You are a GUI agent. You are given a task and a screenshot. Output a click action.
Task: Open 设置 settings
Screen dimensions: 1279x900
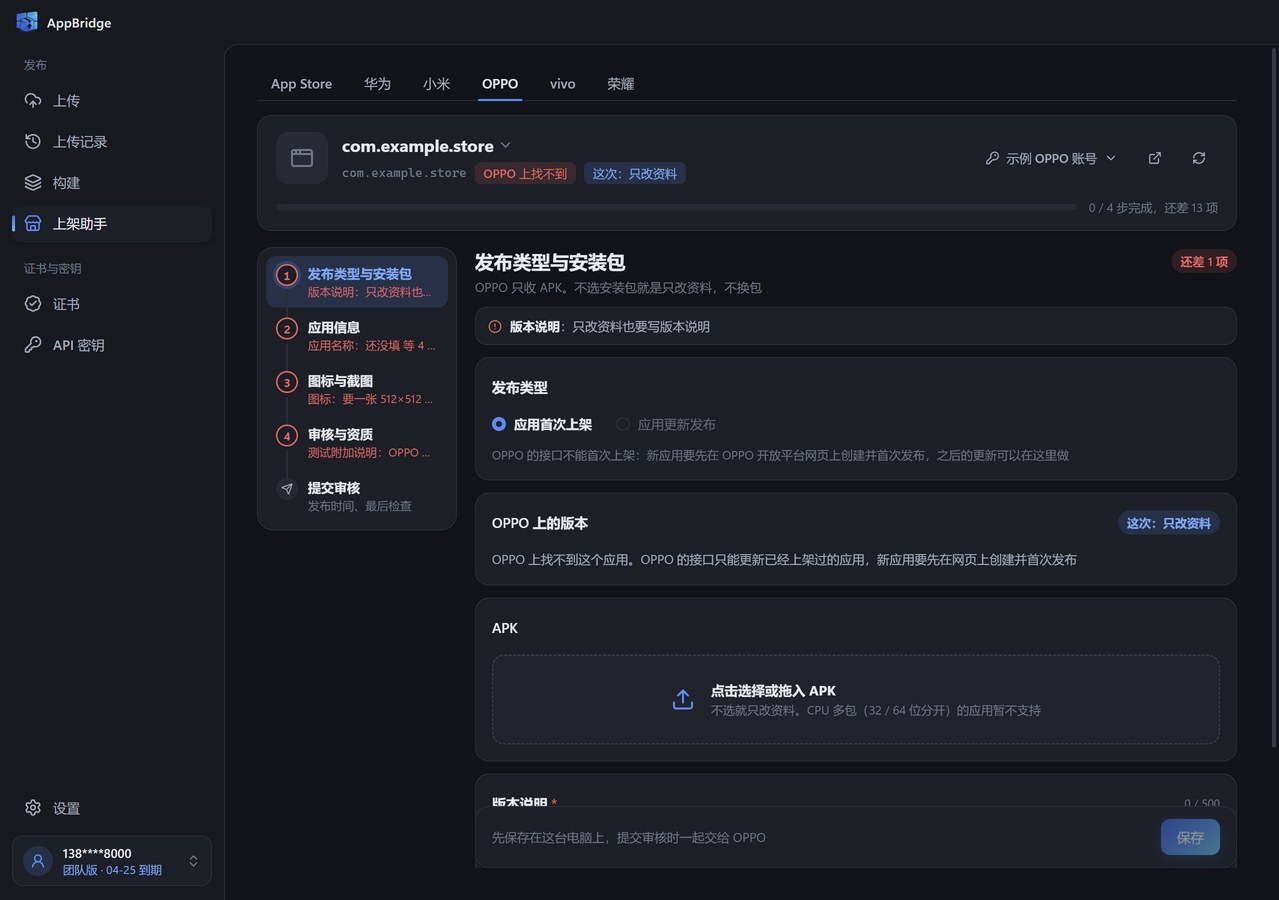tap(112, 808)
